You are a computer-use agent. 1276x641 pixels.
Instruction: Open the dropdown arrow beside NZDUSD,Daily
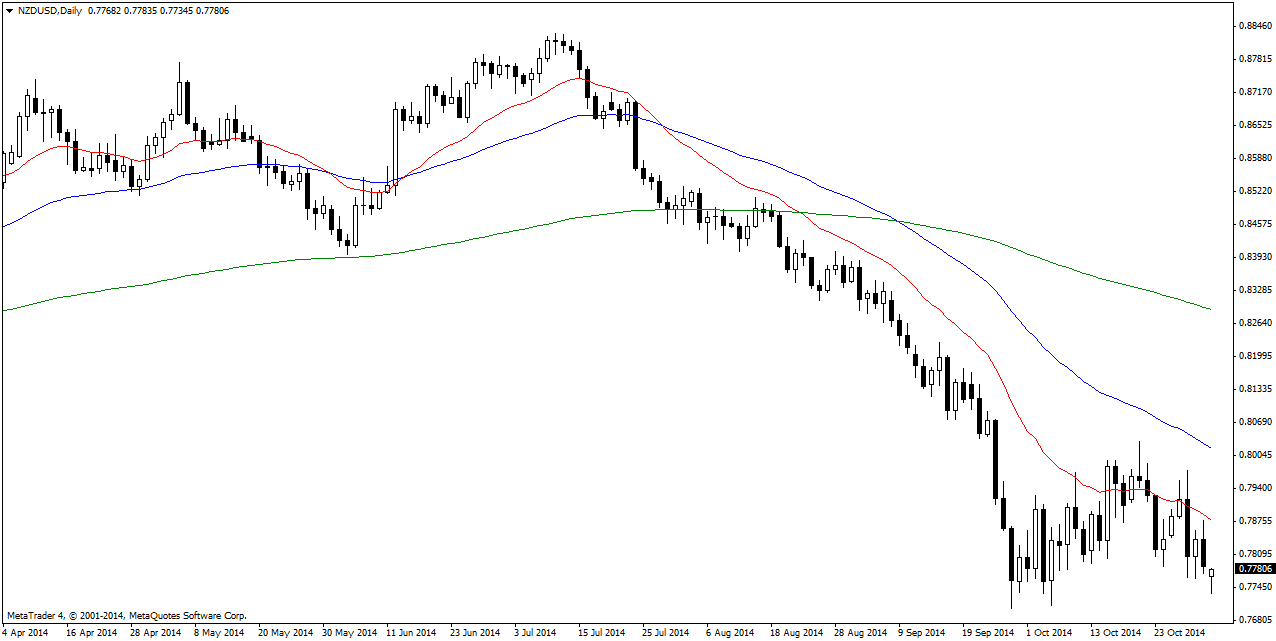(8, 10)
